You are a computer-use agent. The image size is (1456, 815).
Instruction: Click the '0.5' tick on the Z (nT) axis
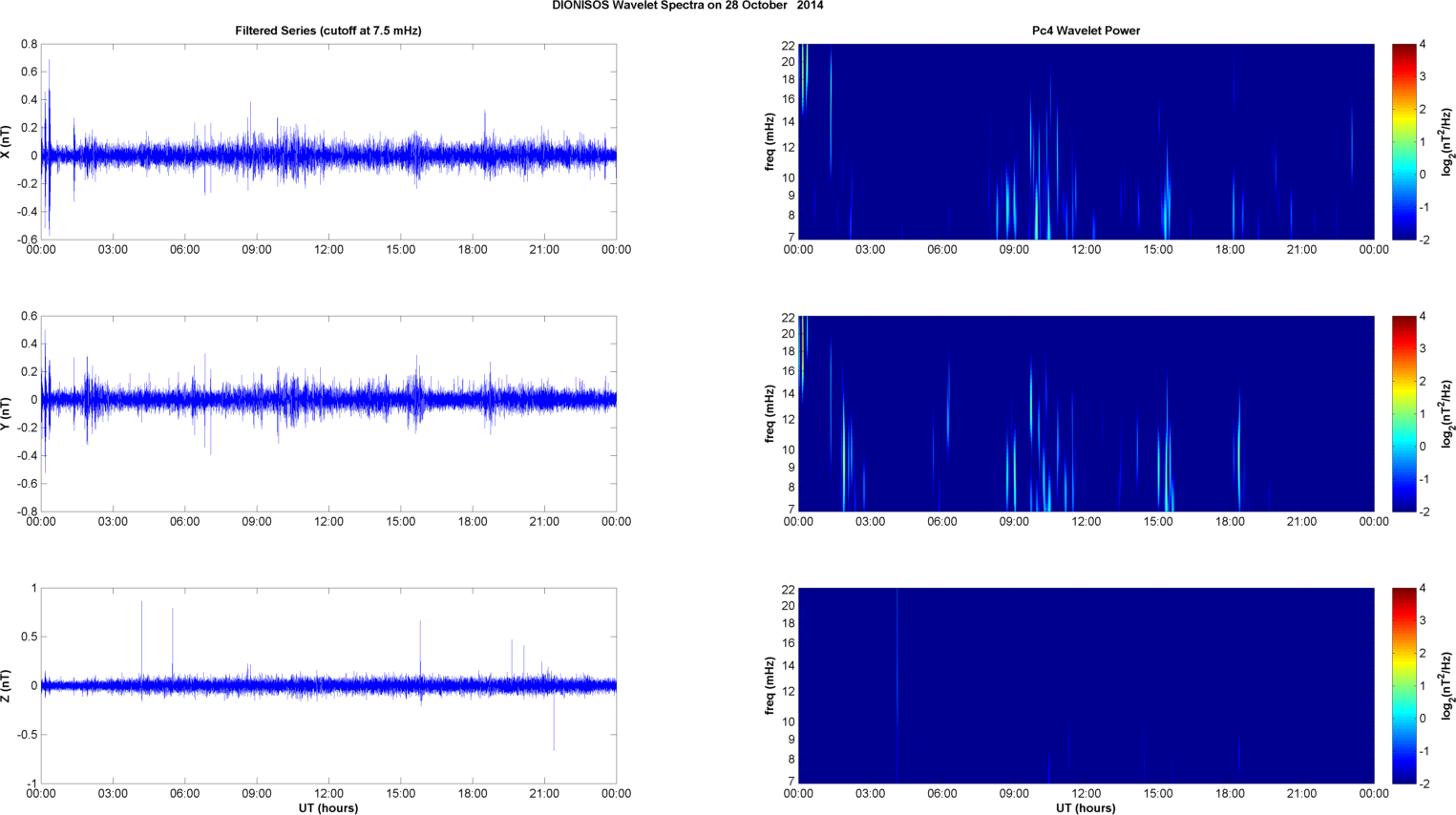29,637
